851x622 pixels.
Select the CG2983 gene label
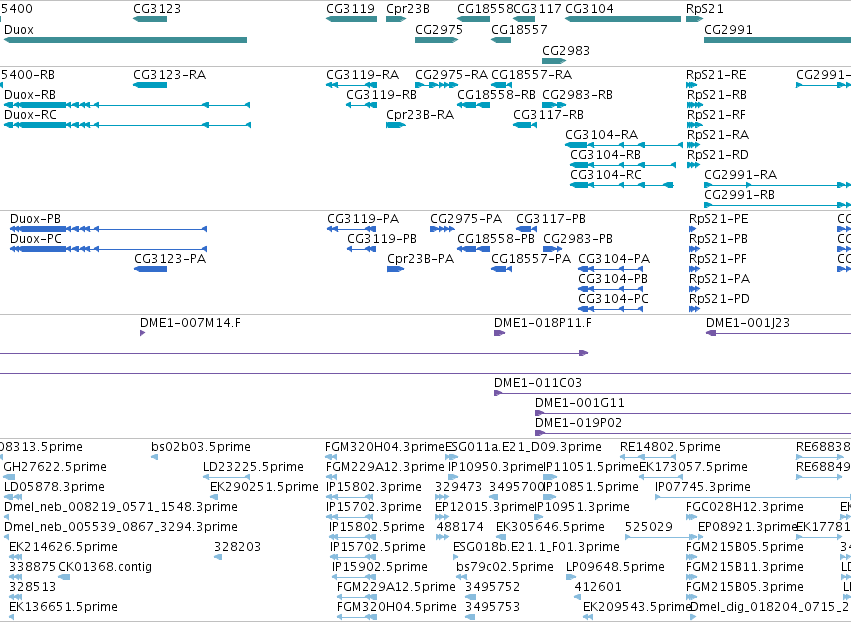pyautogui.click(x=566, y=50)
